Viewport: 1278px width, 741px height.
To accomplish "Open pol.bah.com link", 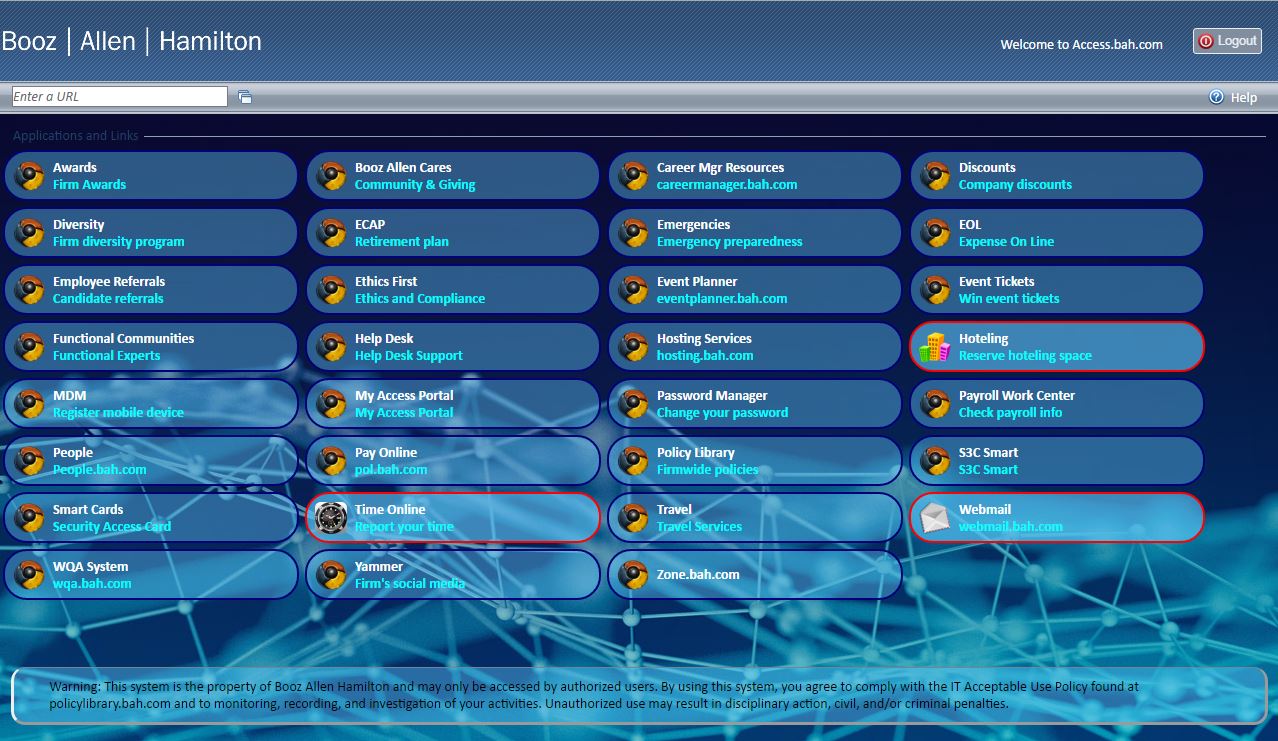I will pyautogui.click(x=391, y=470).
